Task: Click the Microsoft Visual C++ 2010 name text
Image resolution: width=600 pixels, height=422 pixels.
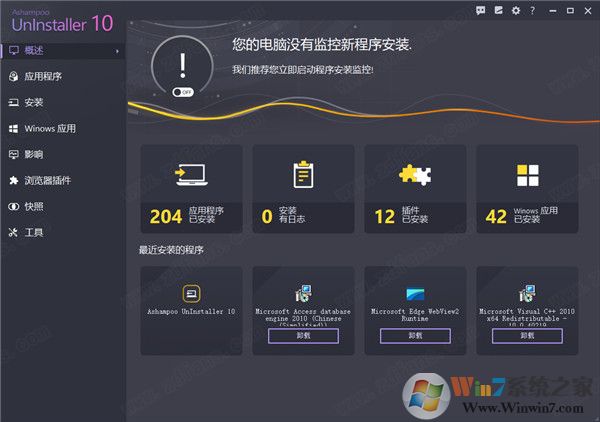Action: pos(527,317)
